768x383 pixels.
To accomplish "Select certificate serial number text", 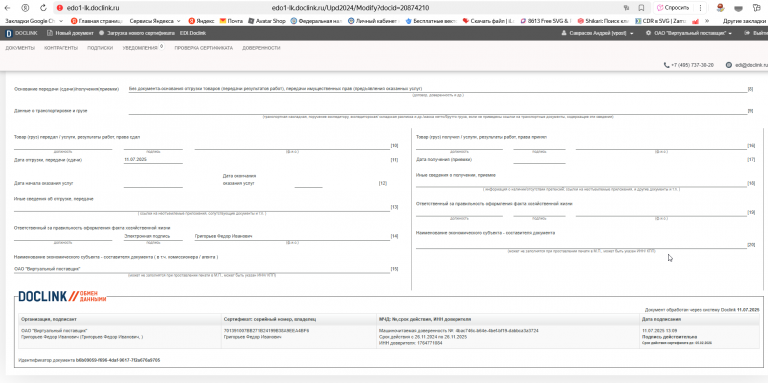I will 266,331.
